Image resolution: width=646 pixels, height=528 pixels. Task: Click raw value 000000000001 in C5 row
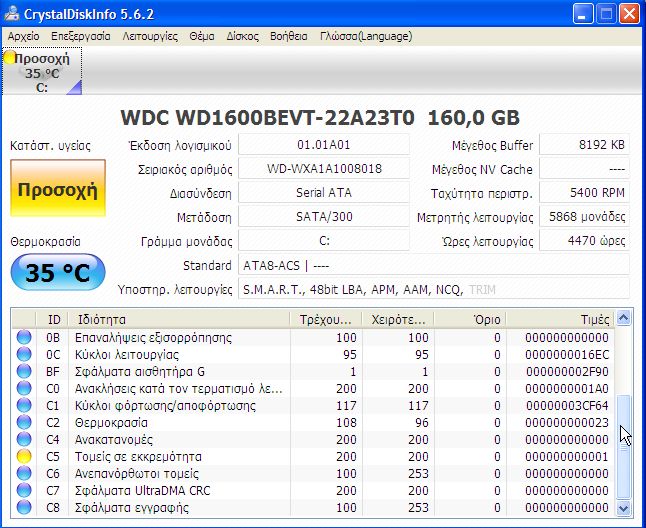(x=567, y=457)
